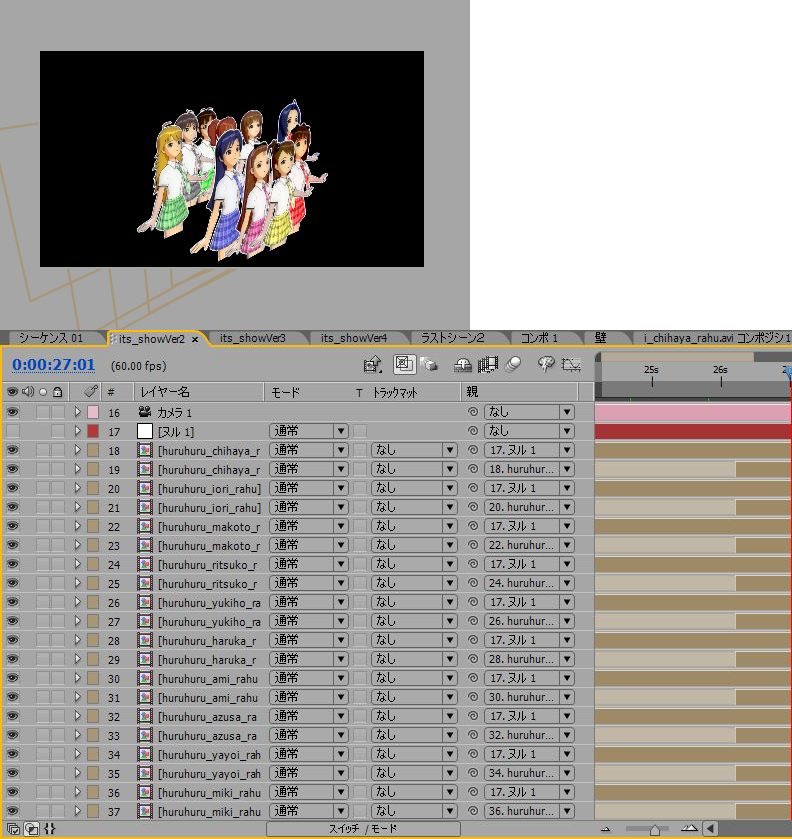The height and width of the screenshot is (839, 792).
Task: Toggle the In/Out/Duration braces icon
Action: [50, 829]
